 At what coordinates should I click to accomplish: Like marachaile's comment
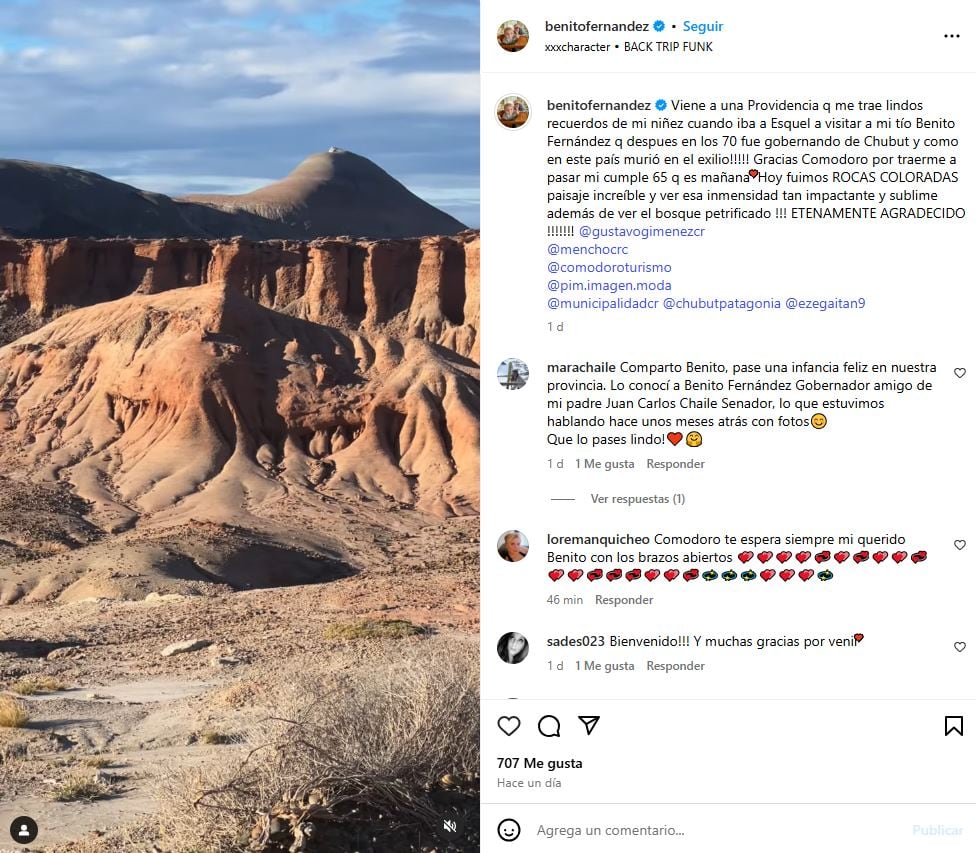(960, 373)
